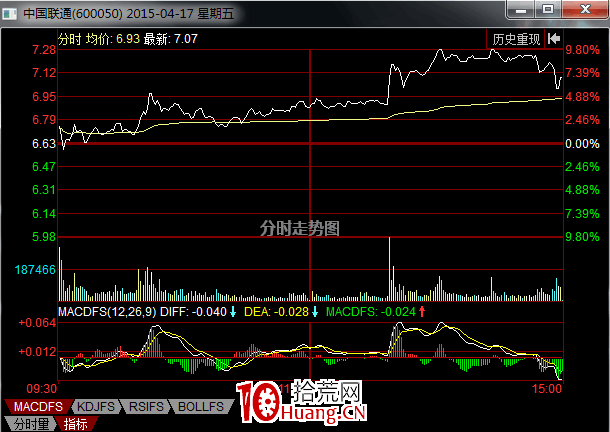Click the 0.00% percentage label

point(582,144)
